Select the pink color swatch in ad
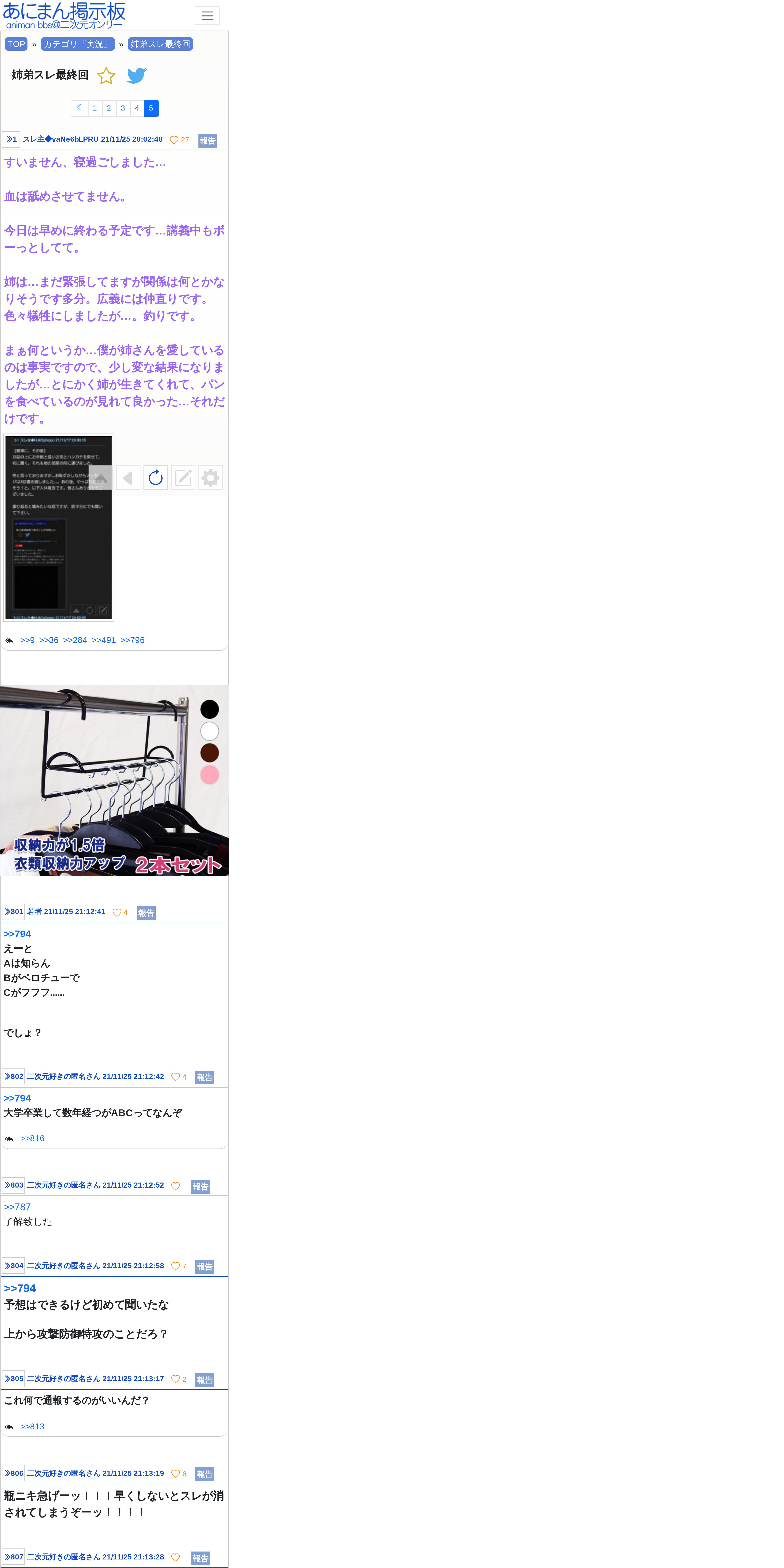This screenshot has width=784, height=1568. click(x=209, y=775)
